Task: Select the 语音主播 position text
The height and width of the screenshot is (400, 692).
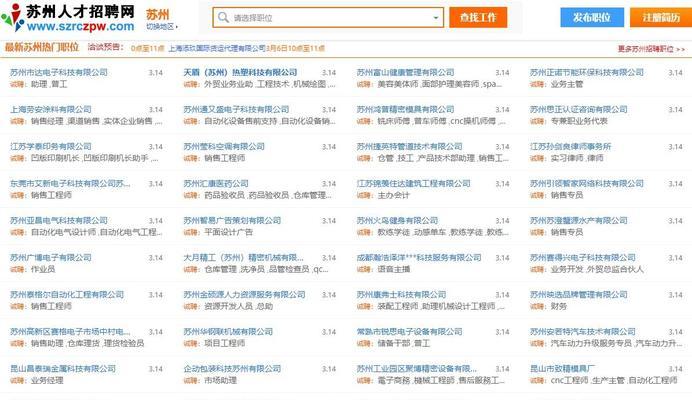Action: (x=393, y=269)
